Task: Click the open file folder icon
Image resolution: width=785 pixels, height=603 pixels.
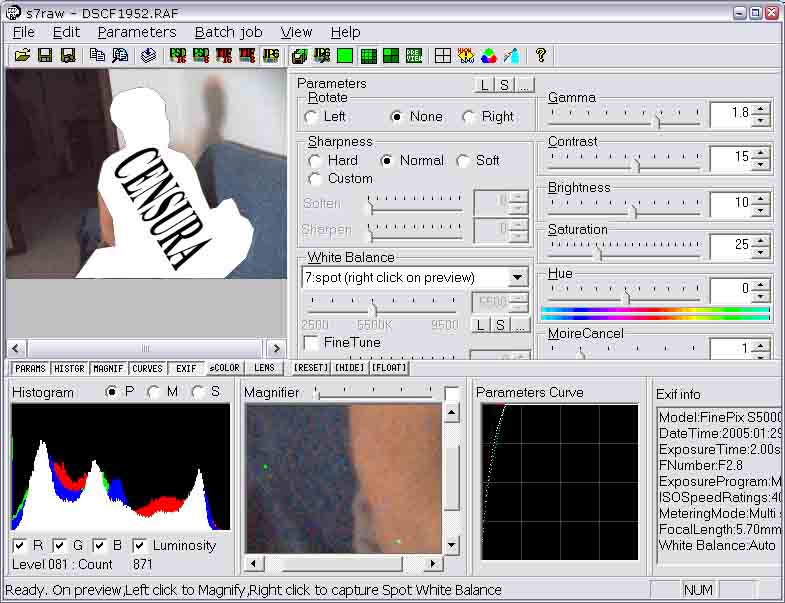Action: (22, 56)
